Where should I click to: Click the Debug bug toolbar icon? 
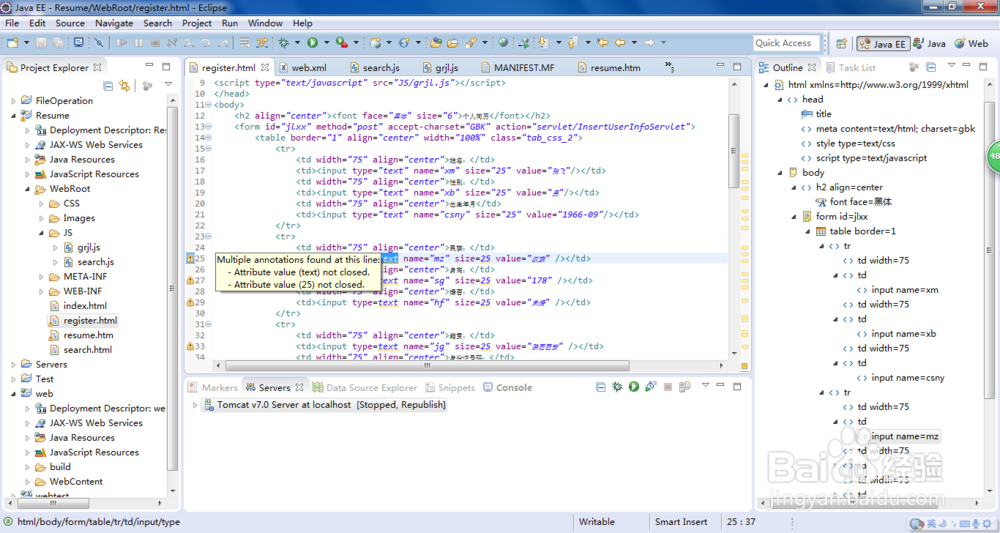coord(283,43)
